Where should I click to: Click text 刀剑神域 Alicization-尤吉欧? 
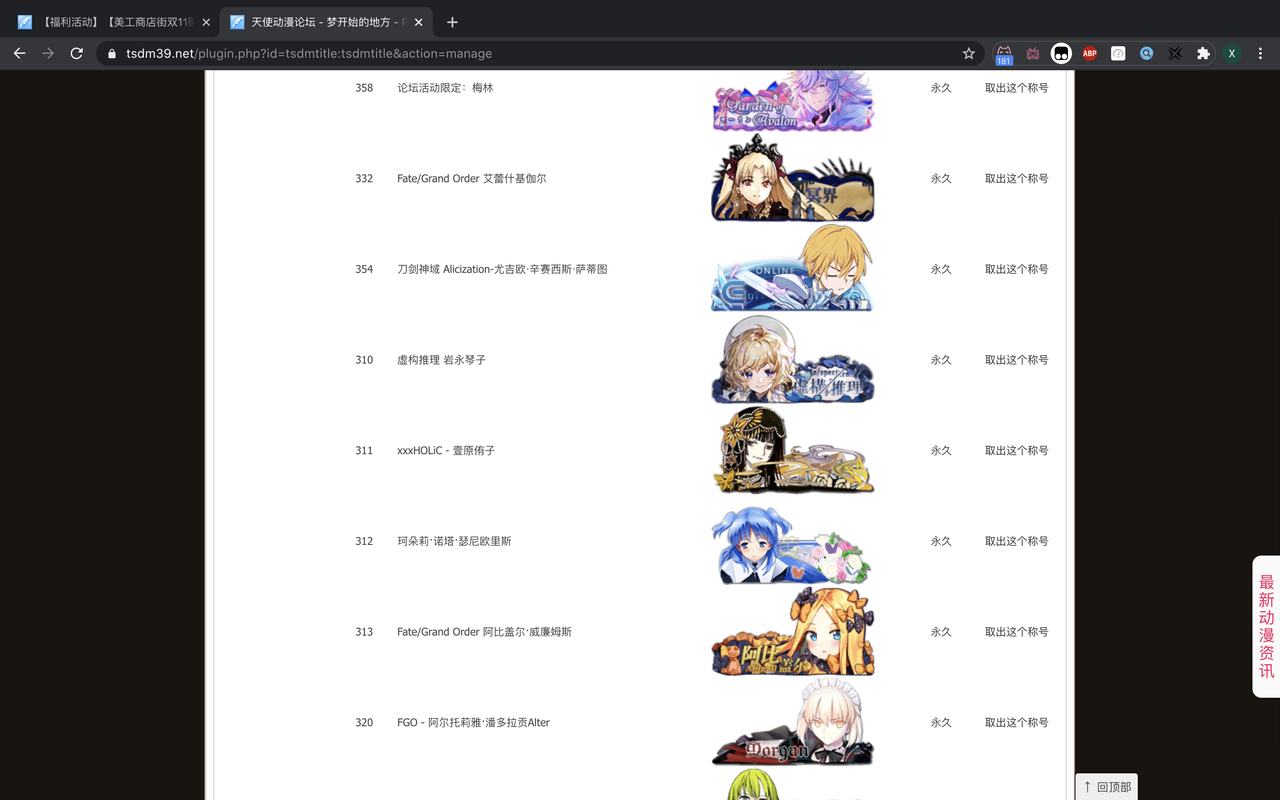coord(502,269)
